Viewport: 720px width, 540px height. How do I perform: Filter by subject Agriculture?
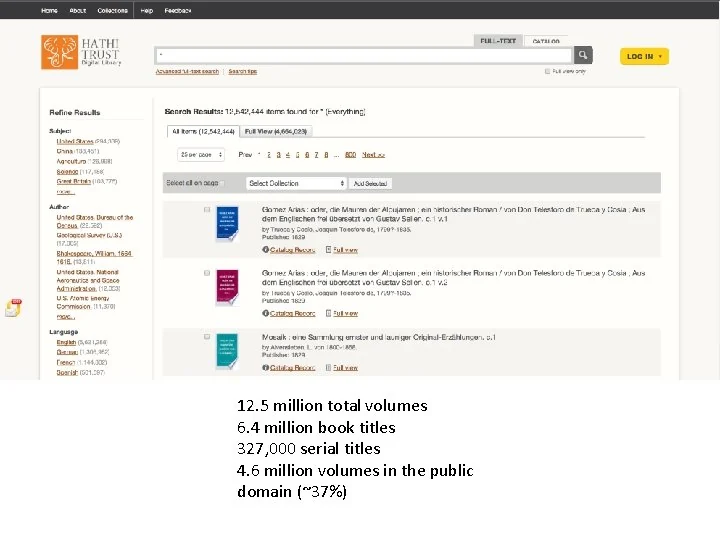pyautogui.click(x=71, y=161)
